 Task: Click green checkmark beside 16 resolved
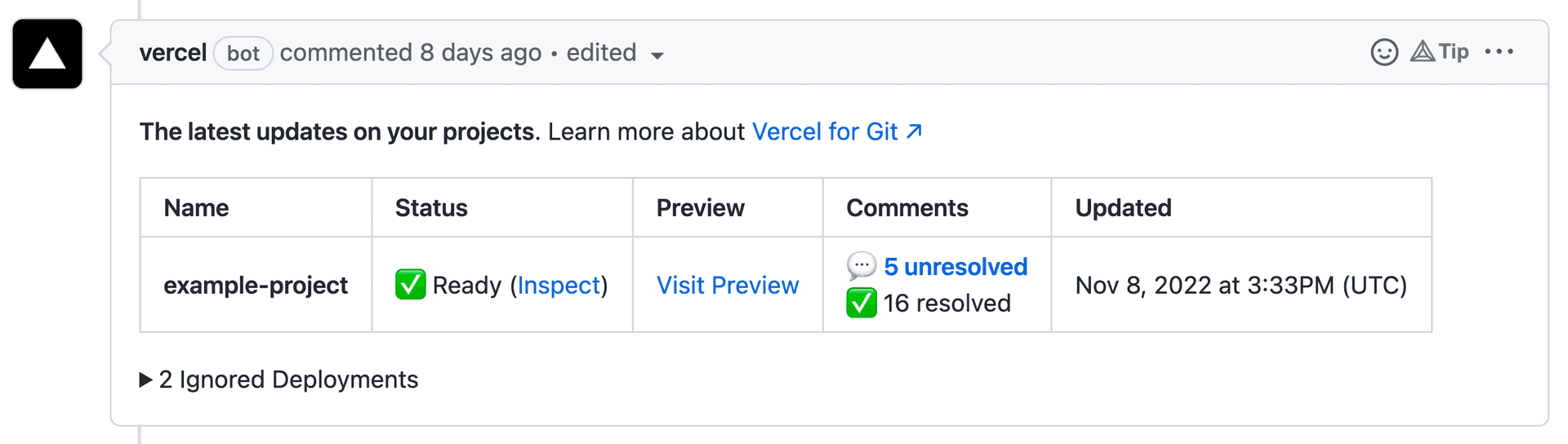click(861, 303)
